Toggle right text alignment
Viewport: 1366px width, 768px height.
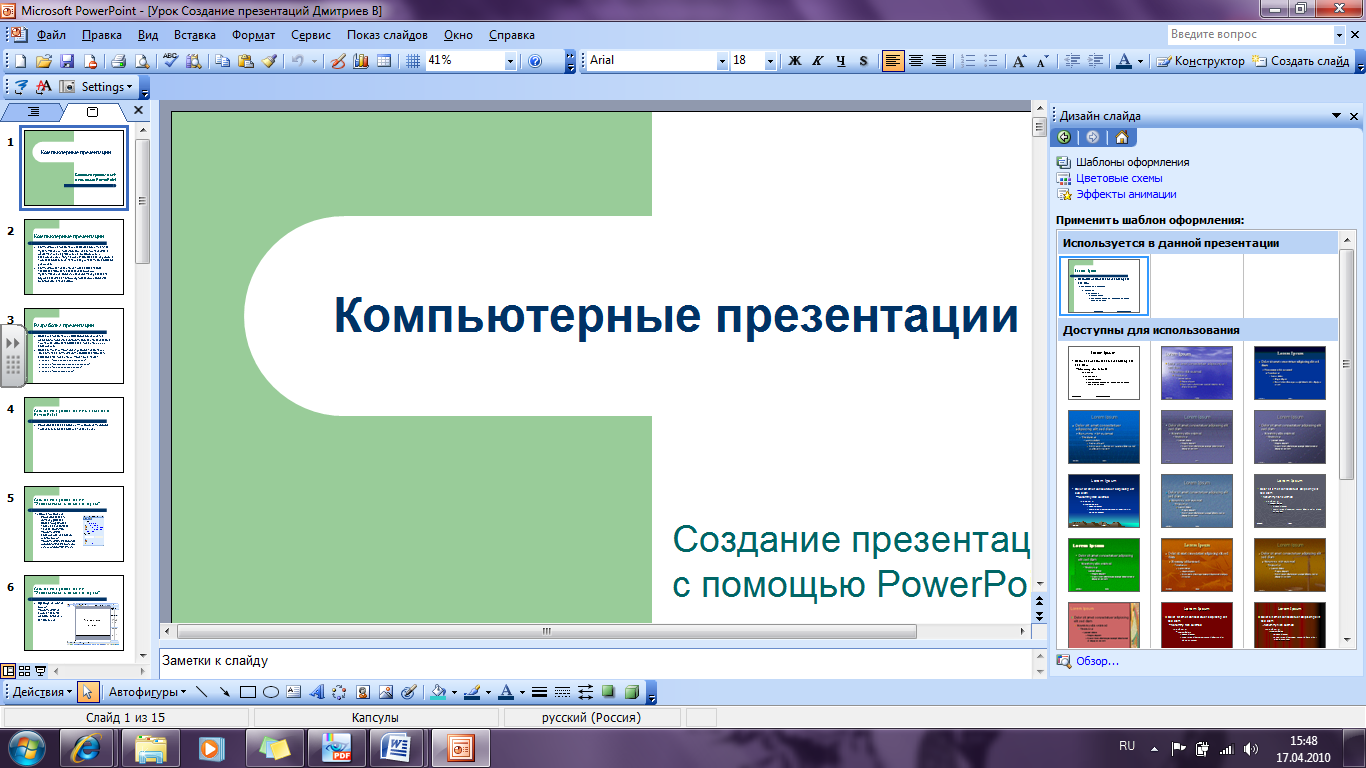pos(938,61)
